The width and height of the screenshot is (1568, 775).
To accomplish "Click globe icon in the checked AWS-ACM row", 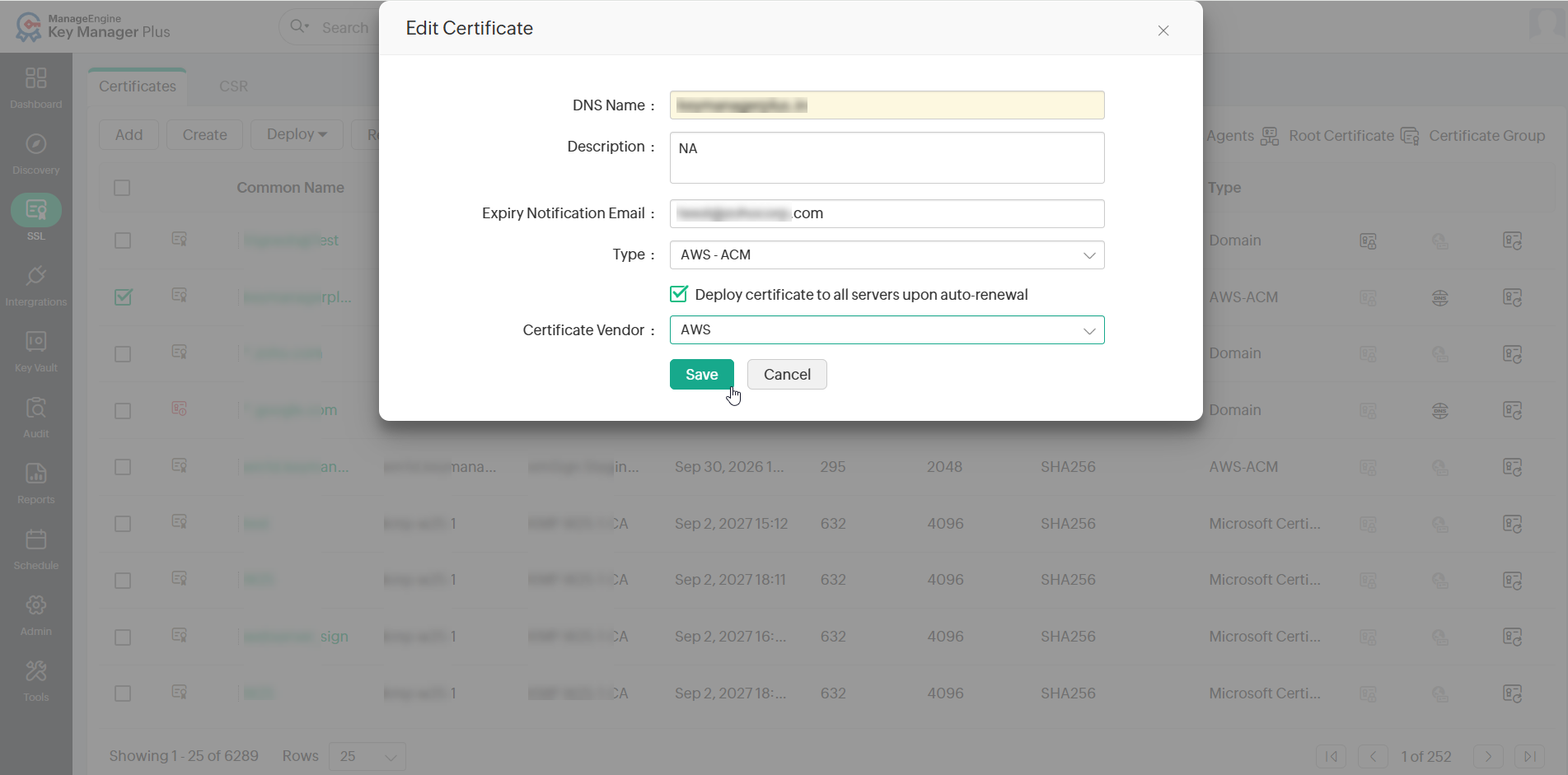I will coord(1440,298).
